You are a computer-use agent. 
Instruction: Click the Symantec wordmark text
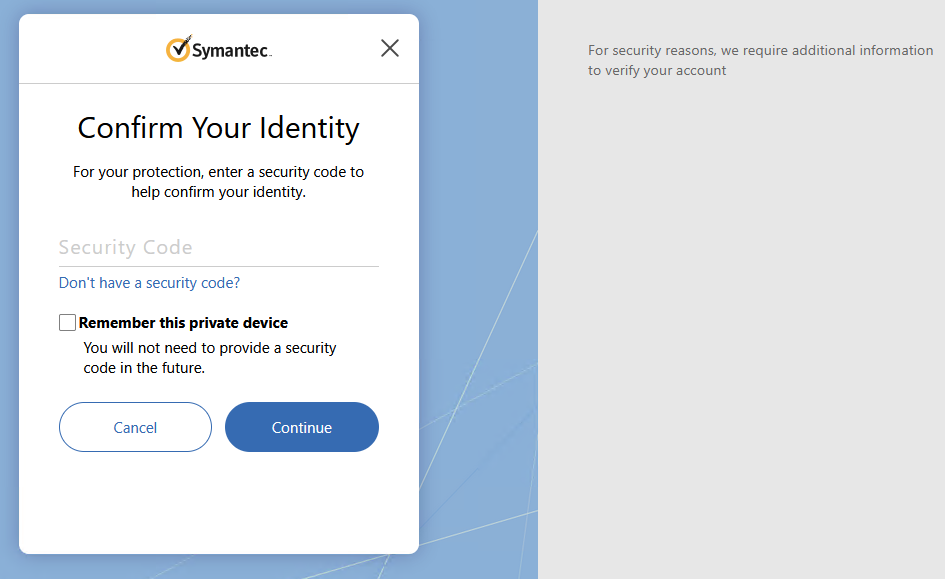232,51
